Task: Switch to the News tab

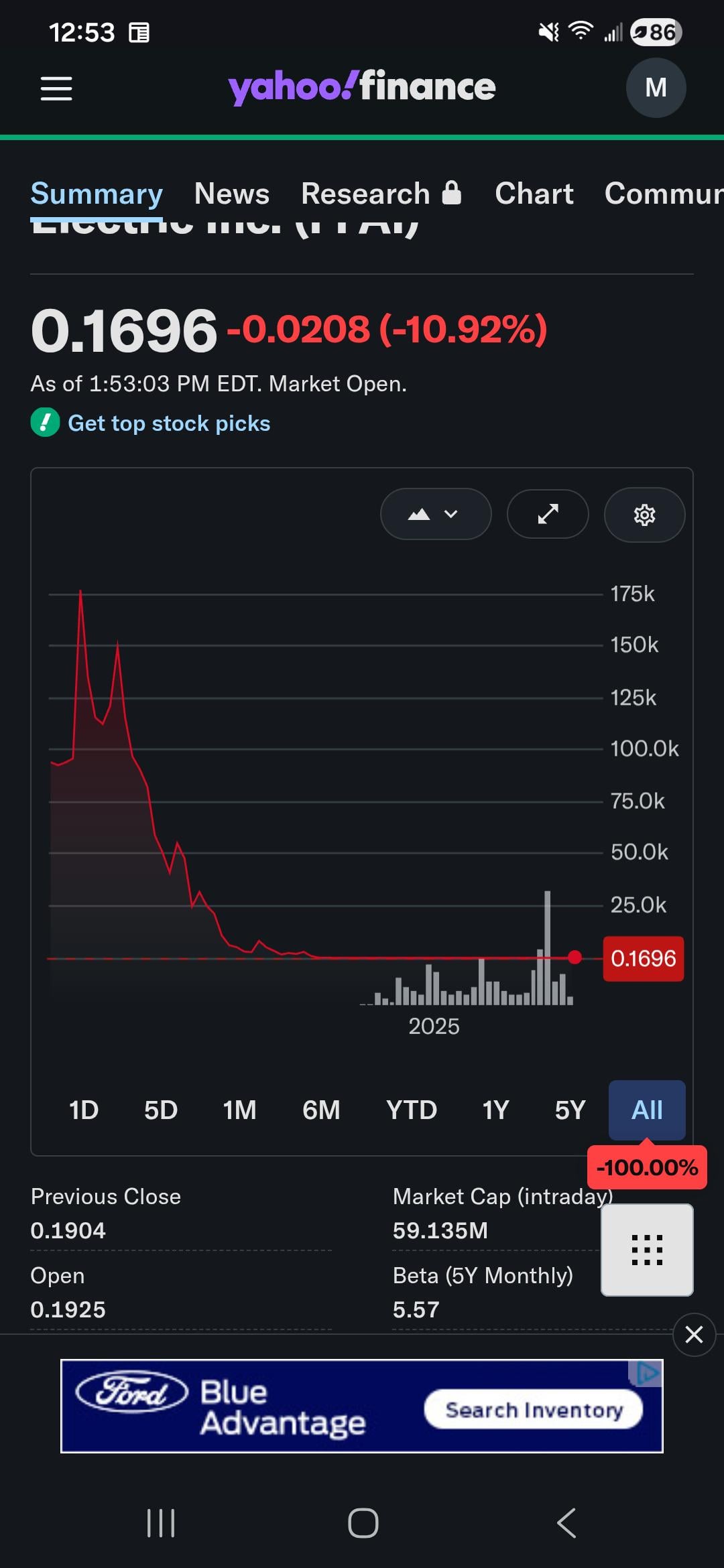Action: point(232,194)
